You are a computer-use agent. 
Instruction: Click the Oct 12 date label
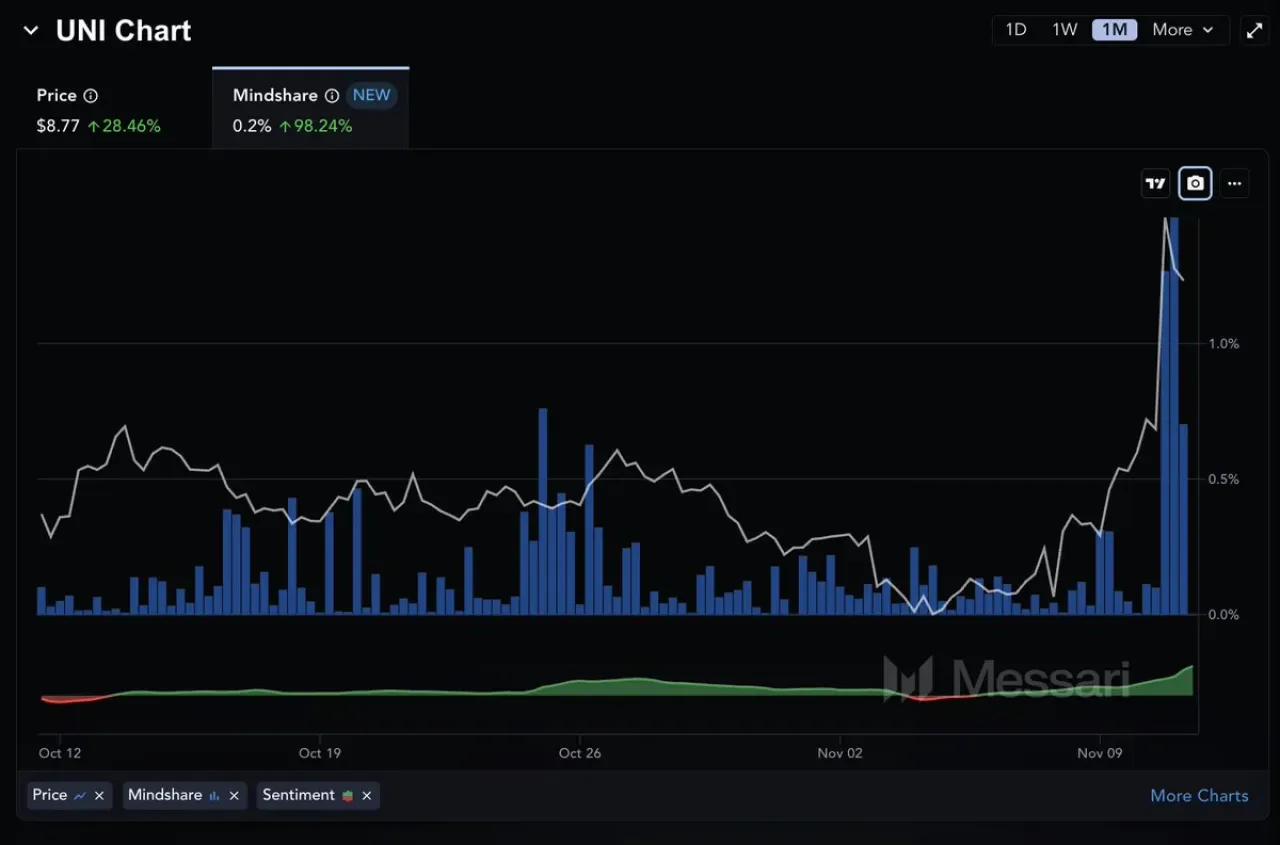click(x=60, y=753)
